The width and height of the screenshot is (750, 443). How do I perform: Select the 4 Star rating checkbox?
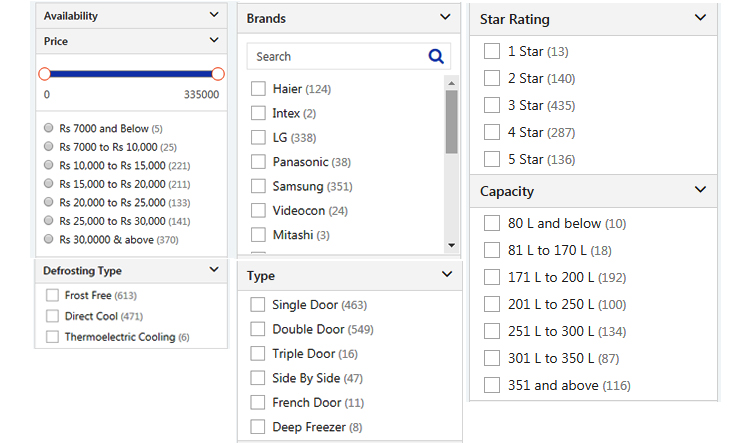coord(492,132)
